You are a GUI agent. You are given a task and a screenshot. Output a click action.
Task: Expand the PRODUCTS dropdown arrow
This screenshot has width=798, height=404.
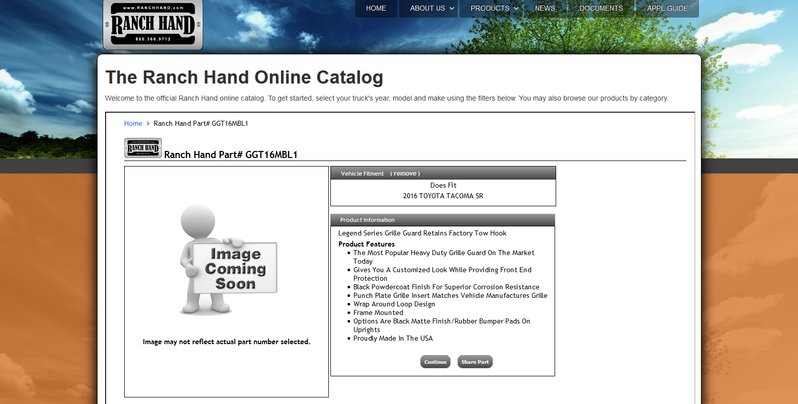(x=517, y=9)
